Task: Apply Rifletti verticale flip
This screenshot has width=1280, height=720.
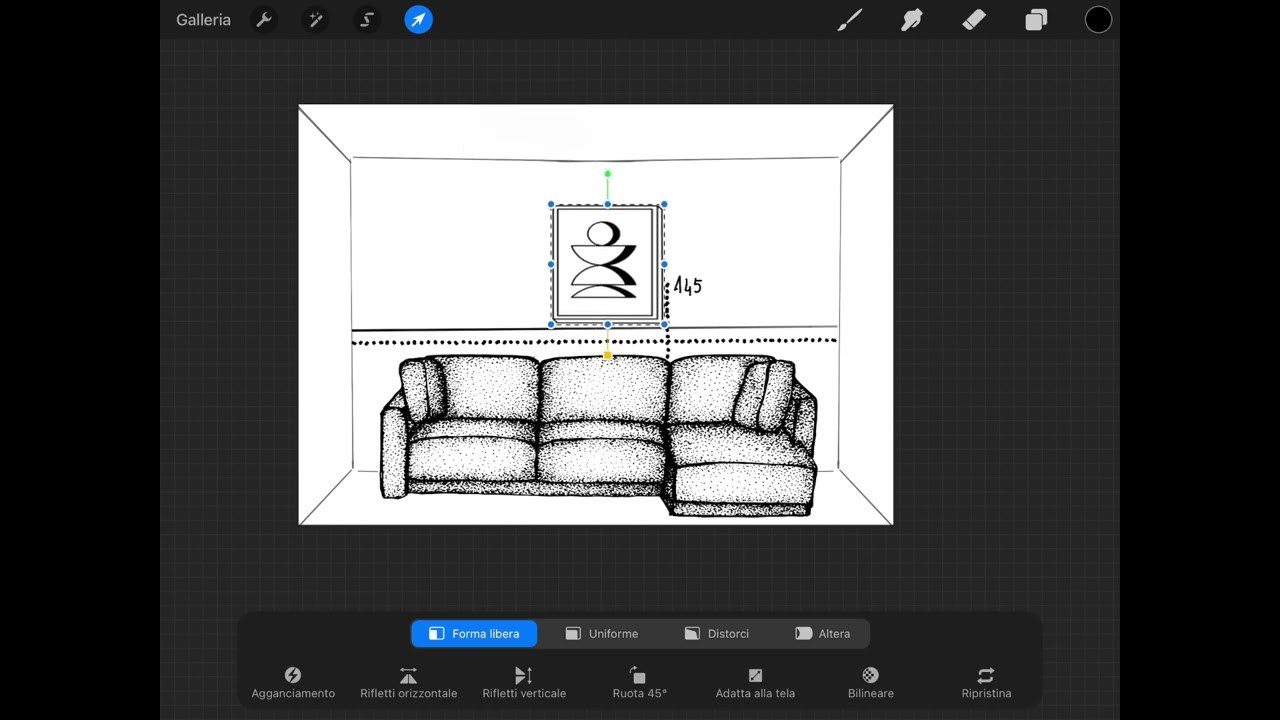Action: coord(524,683)
